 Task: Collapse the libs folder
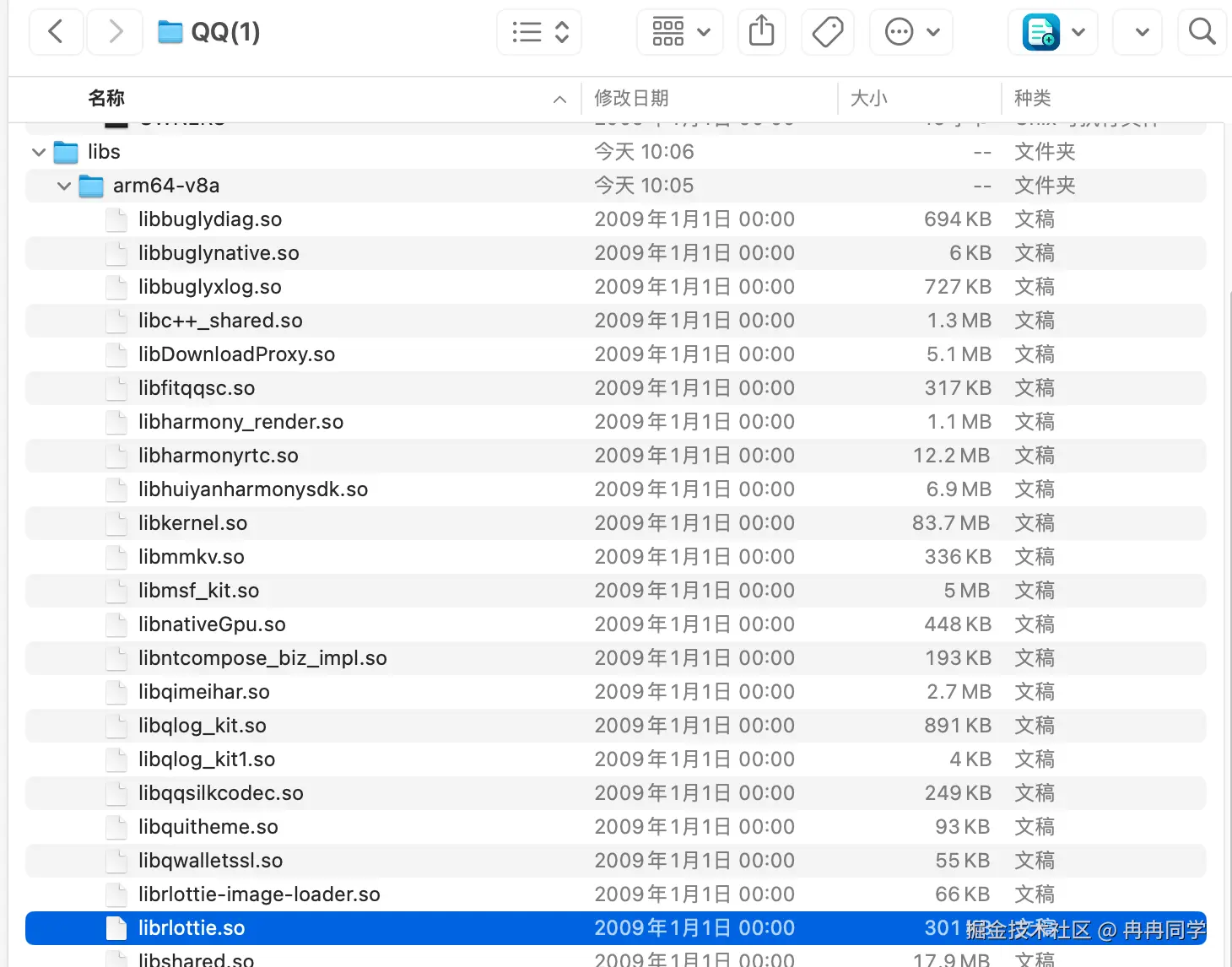point(39,152)
